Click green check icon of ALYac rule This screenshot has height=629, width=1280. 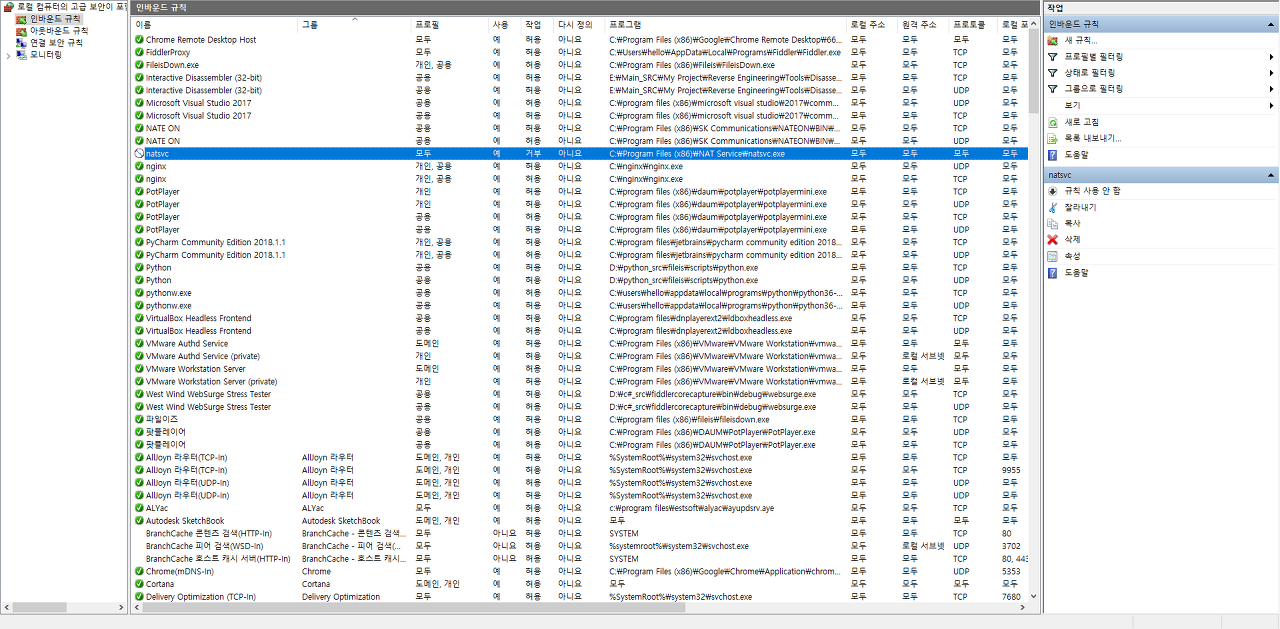(139, 508)
